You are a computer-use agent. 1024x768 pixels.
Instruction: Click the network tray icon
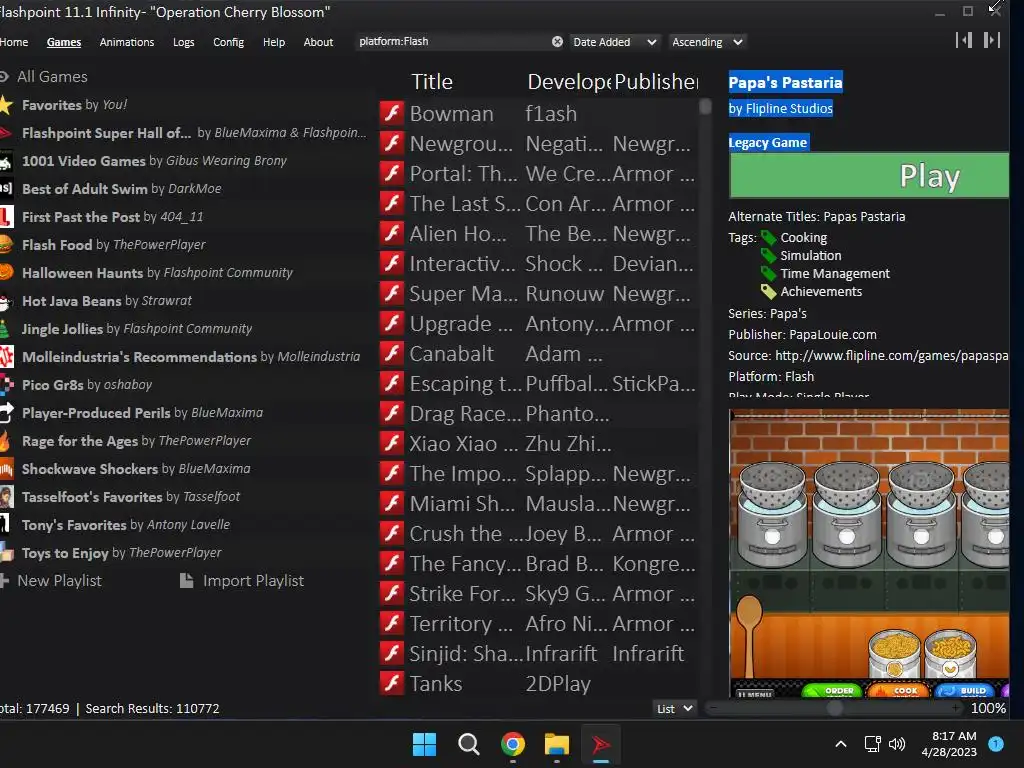pos(872,744)
